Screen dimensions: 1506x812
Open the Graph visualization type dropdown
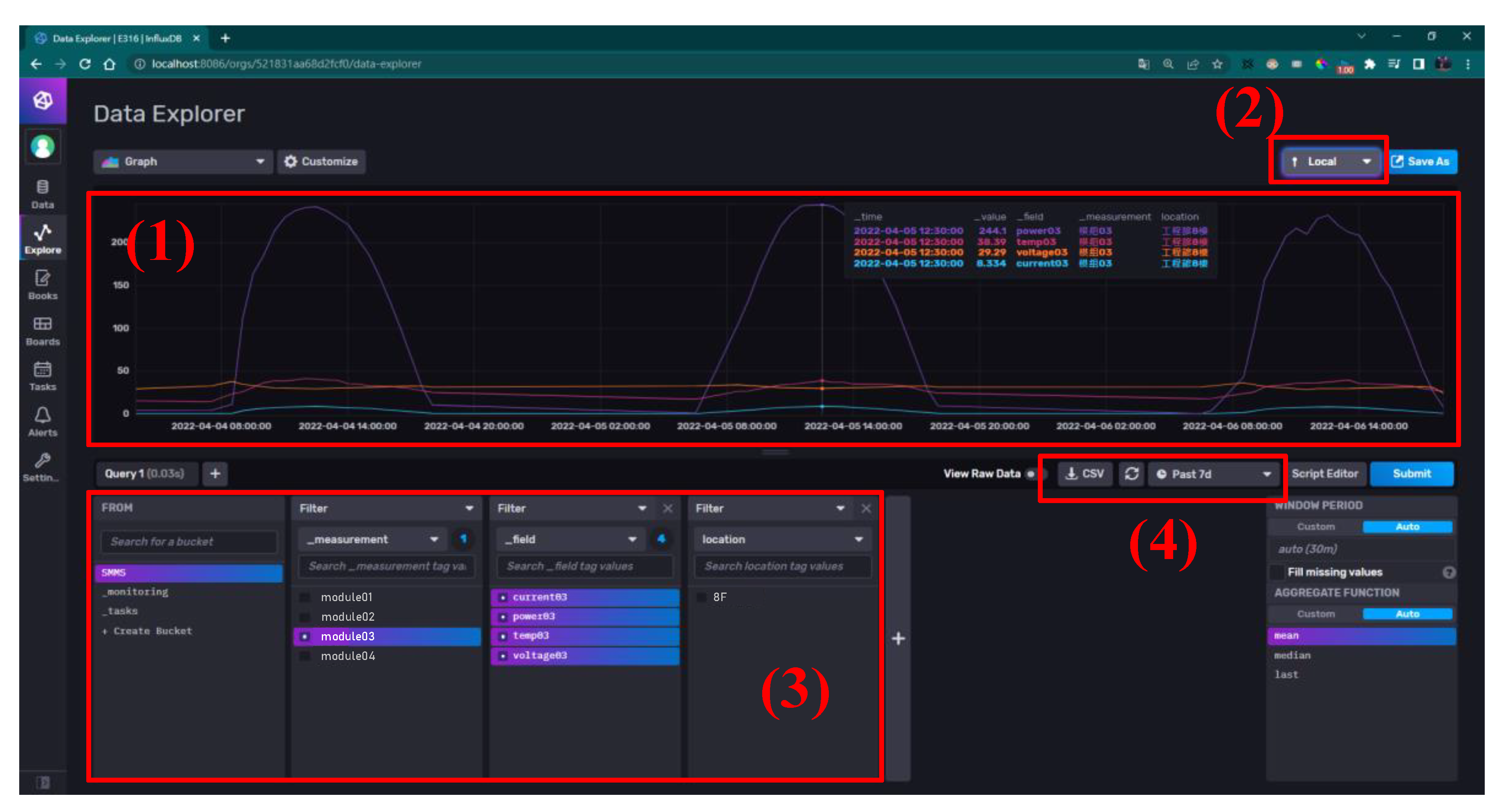[x=183, y=161]
